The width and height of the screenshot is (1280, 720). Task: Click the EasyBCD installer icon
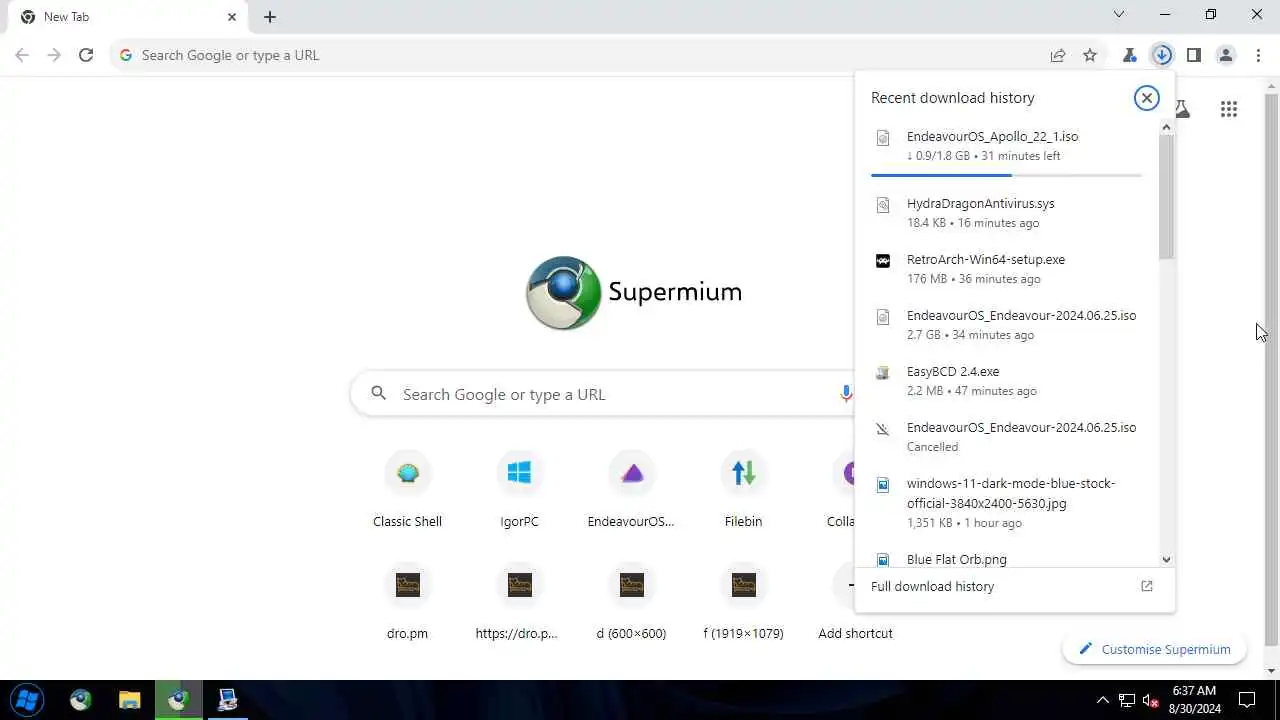(882, 373)
